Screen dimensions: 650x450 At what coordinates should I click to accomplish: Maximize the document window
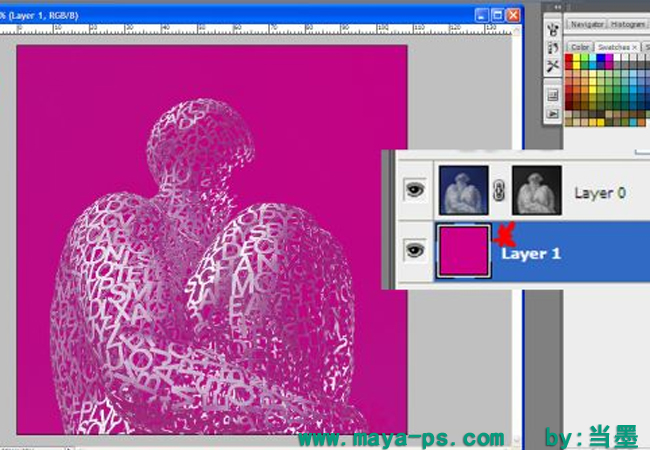(497, 15)
